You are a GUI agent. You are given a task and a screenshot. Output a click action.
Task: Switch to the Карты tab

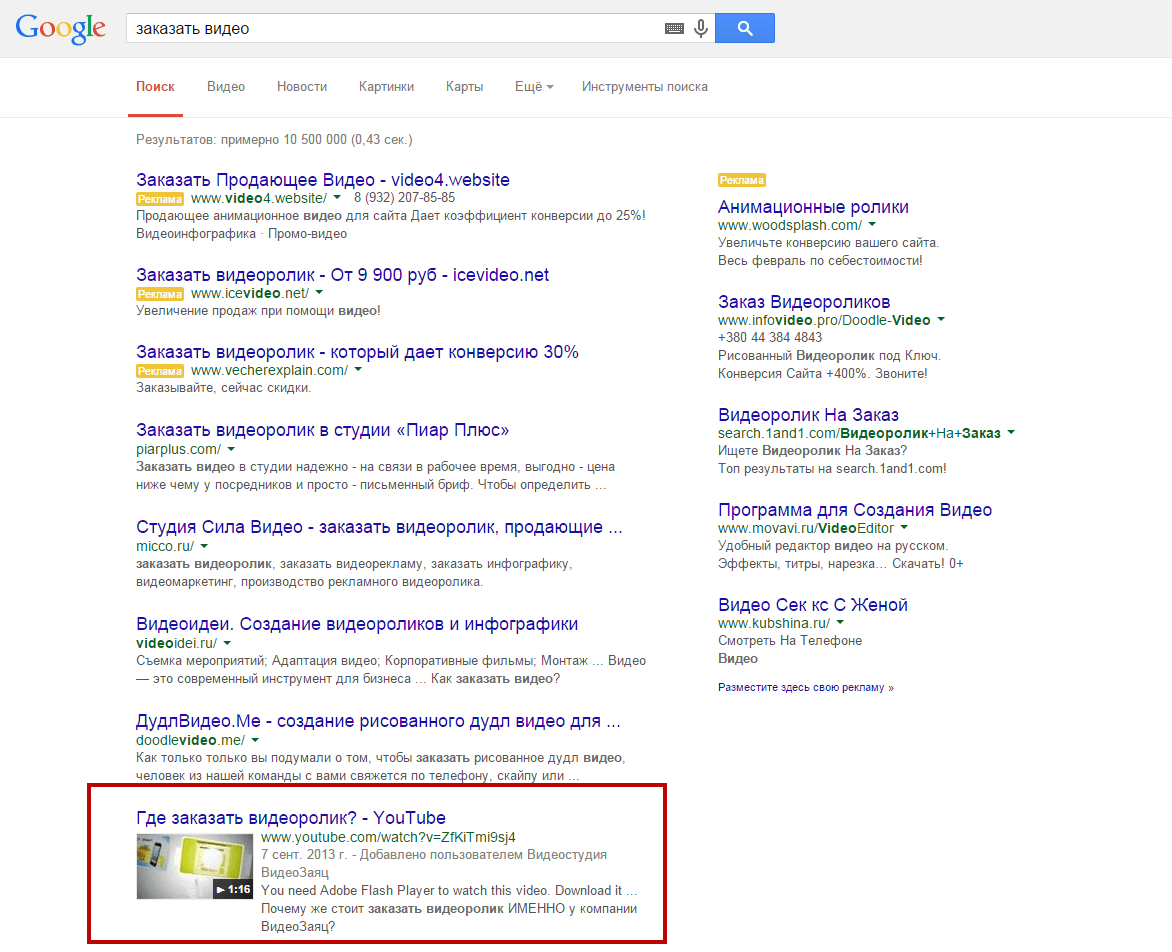click(x=464, y=87)
